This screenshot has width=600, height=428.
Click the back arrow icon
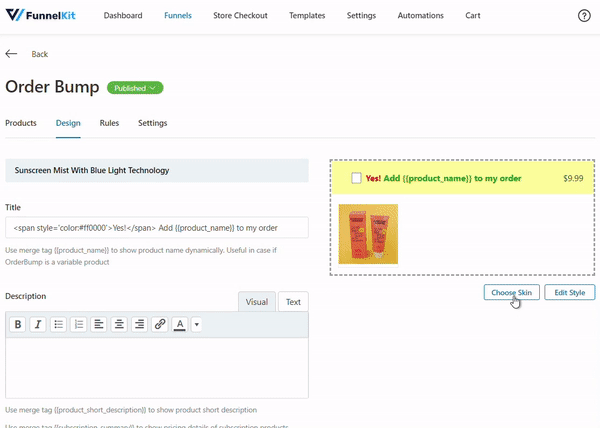11,54
